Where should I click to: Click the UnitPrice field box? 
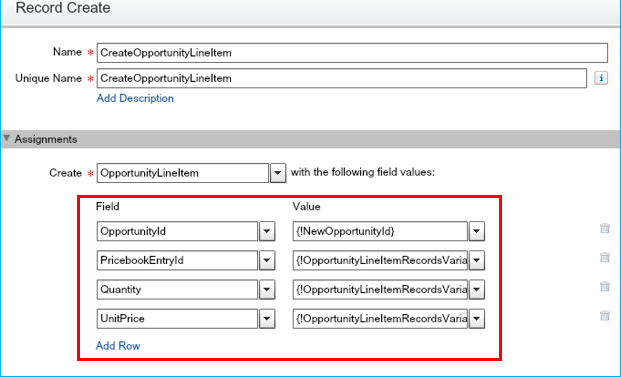point(177,318)
